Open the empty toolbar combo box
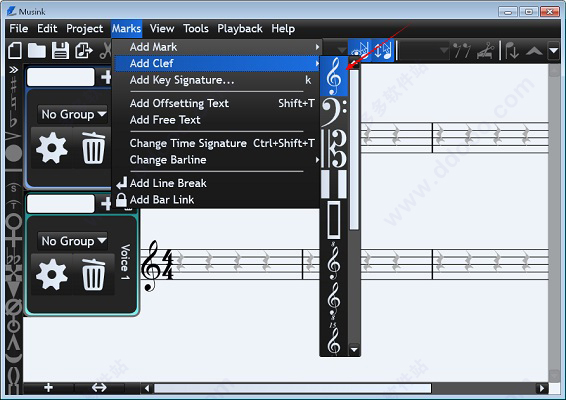The image size is (566, 400). [424, 51]
